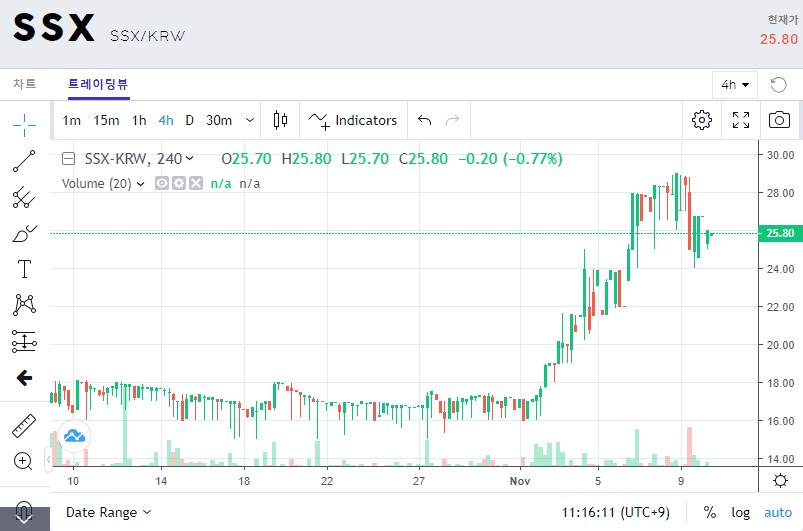
Task: Click the current price label 25.80 on axis
Action: (x=780, y=233)
